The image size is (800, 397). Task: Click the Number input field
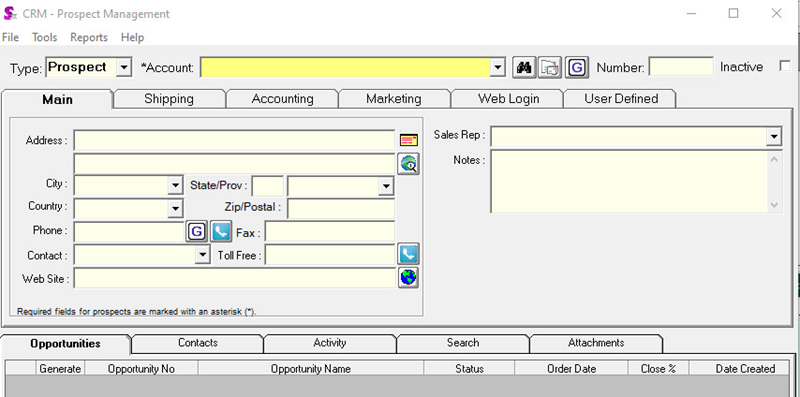[x=681, y=67]
